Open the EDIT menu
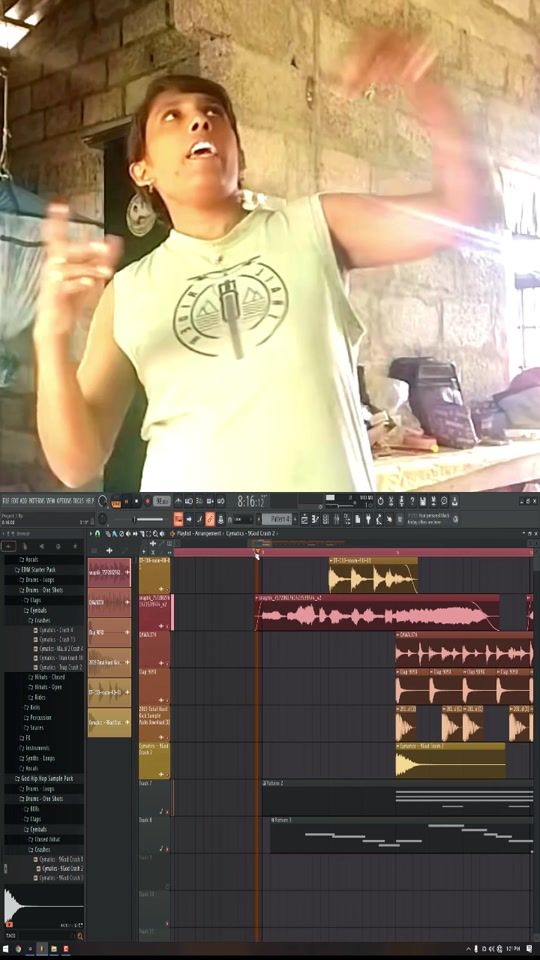540x960 pixels. (13, 500)
